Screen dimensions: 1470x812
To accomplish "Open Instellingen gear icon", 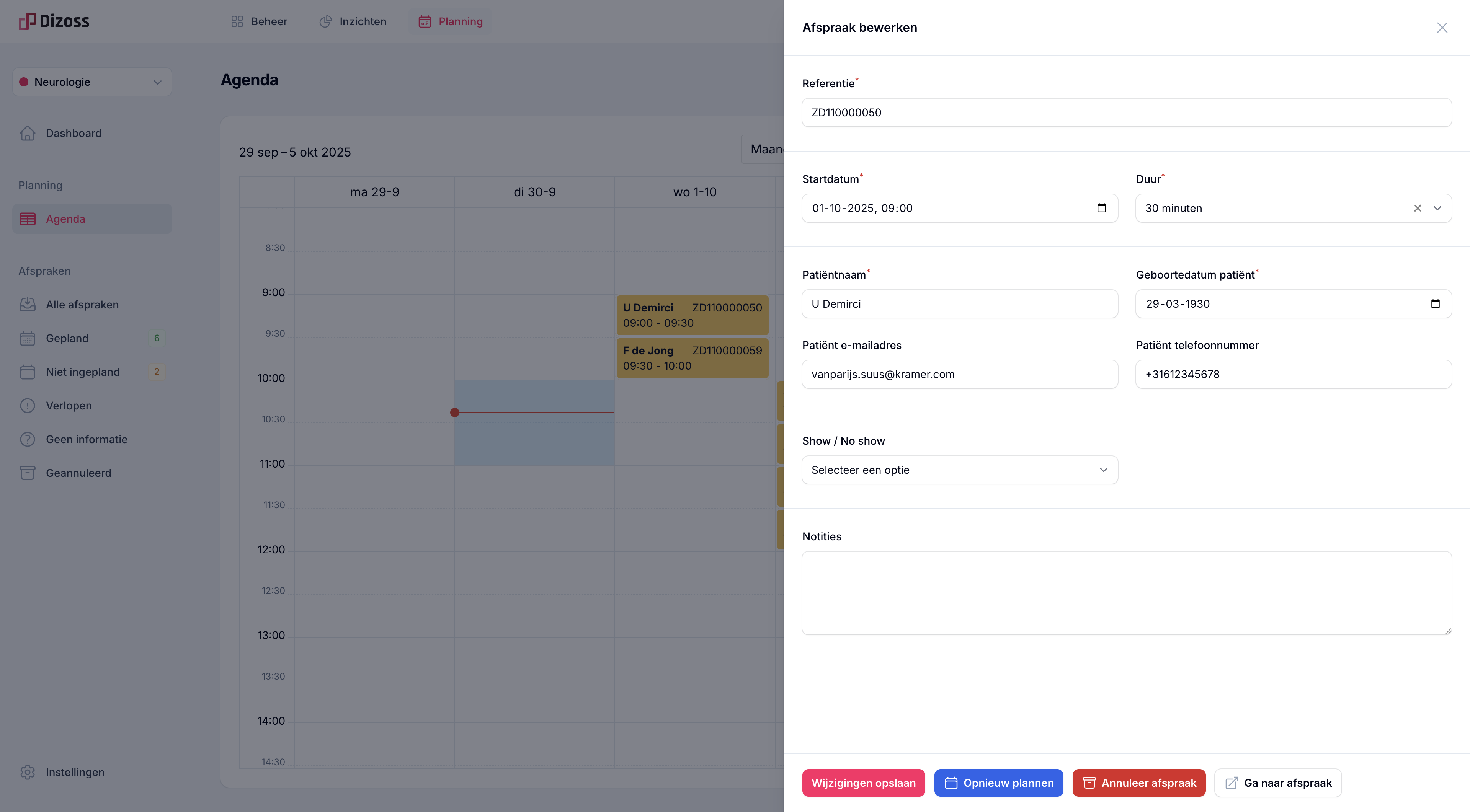I will [x=28, y=772].
